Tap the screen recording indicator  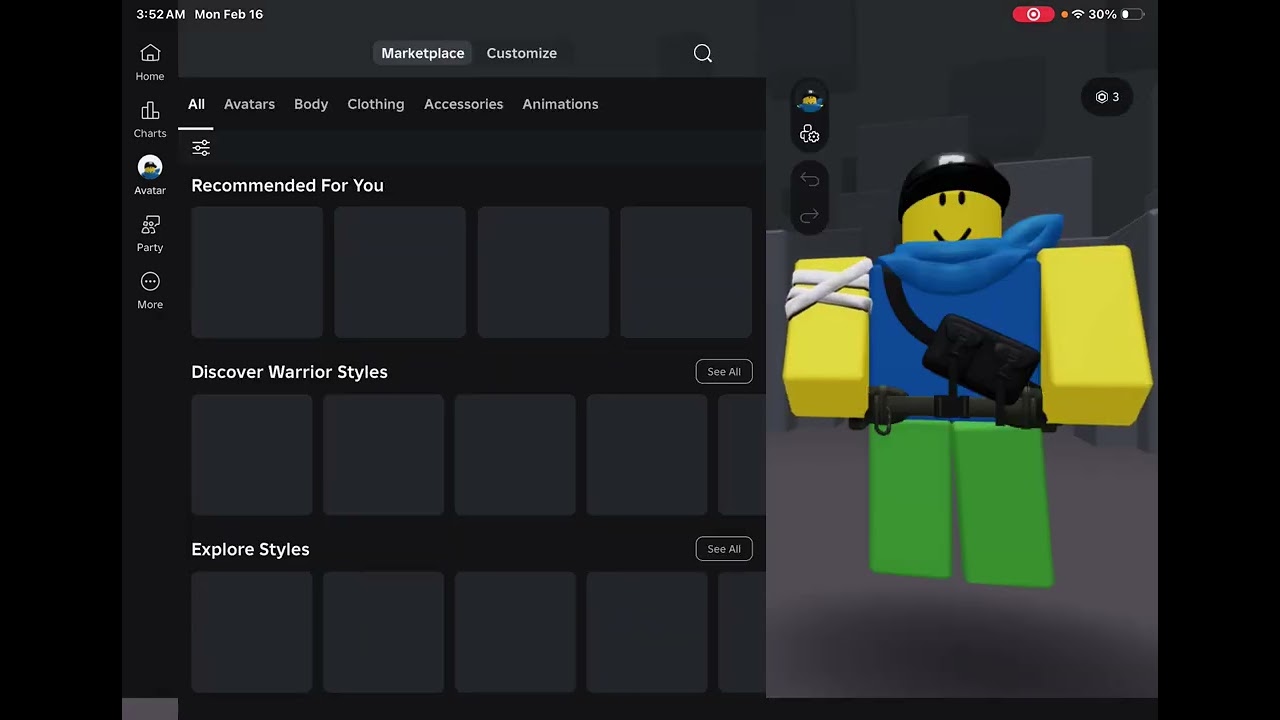tap(1033, 14)
